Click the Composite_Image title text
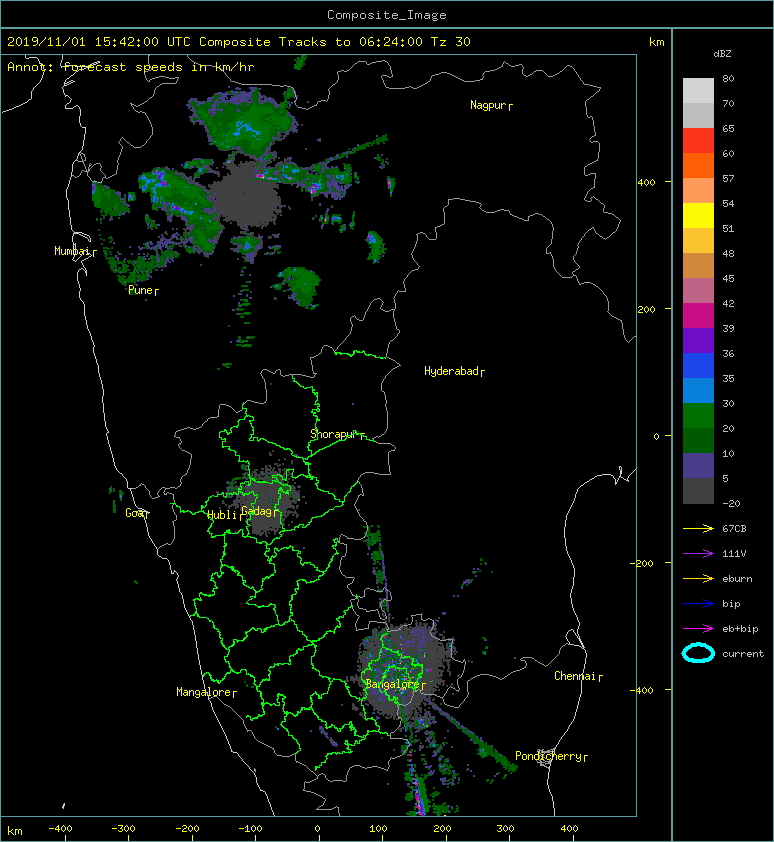 (x=387, y=15)
